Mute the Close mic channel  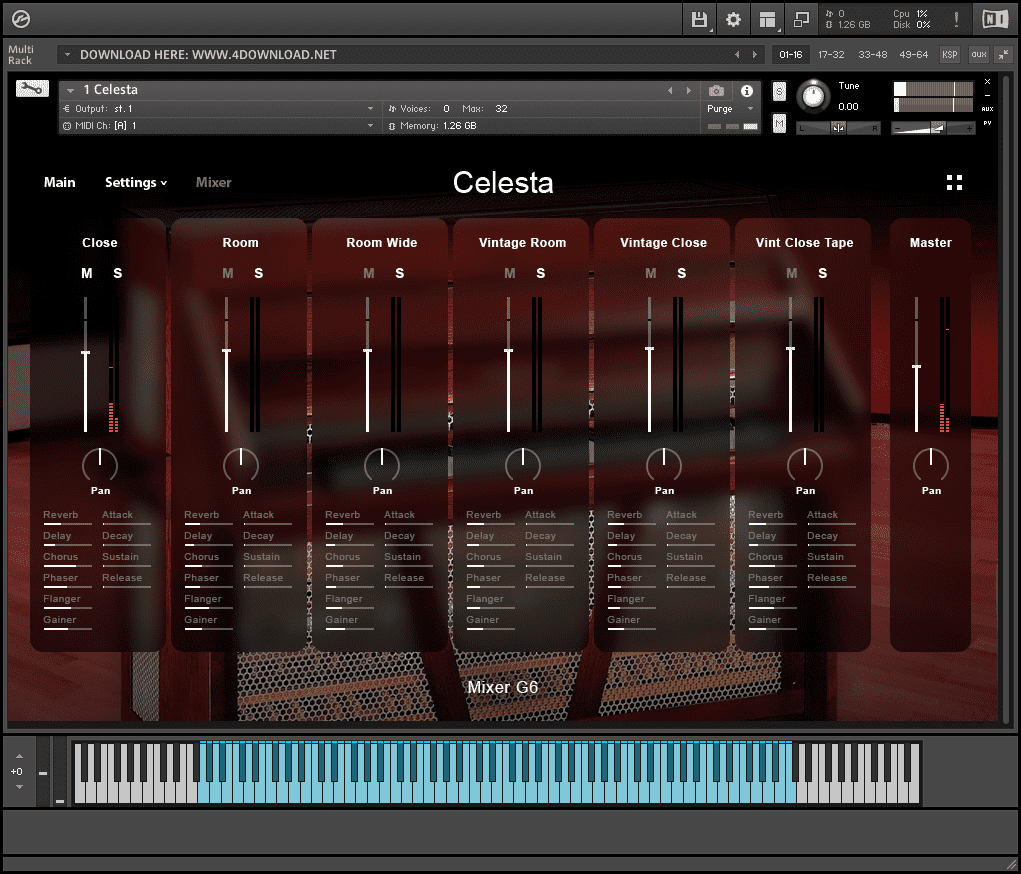tap(87, 274)
